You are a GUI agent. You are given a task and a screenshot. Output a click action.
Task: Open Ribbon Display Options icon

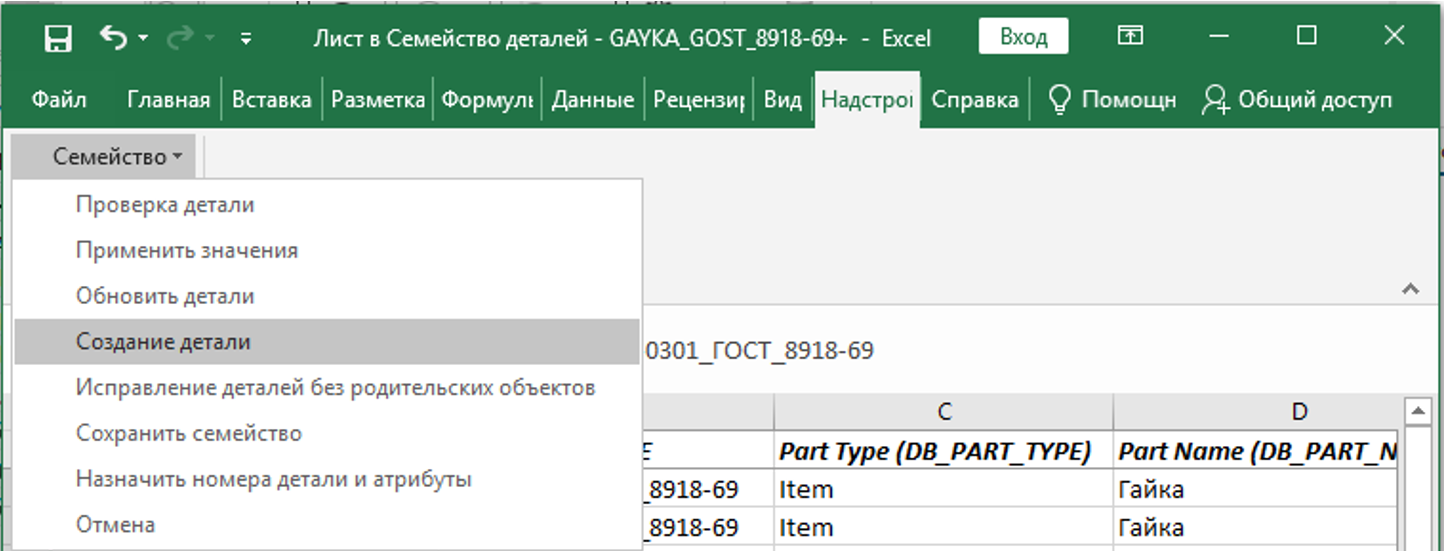(x=1130, y=37)
